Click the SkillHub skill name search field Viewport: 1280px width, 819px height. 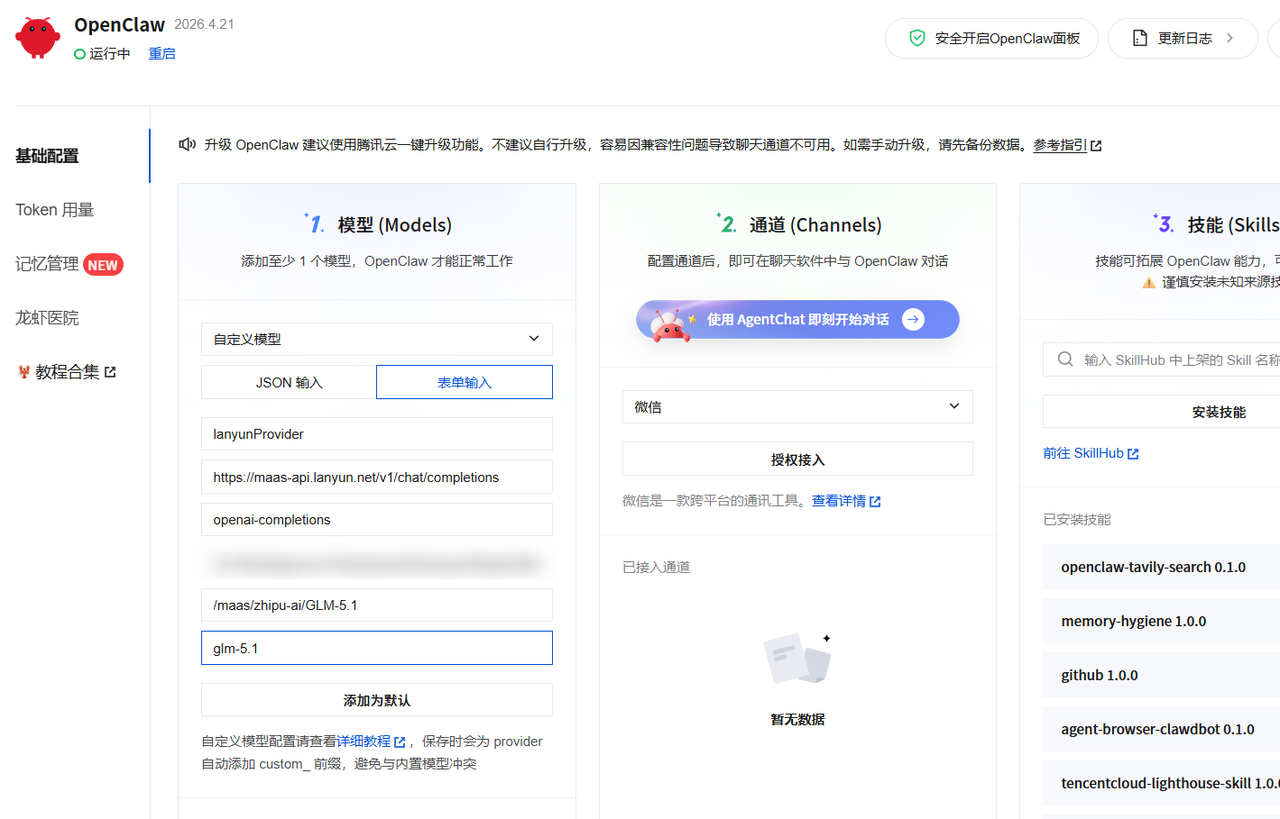pyautogui.click(x=1161, y=359)
